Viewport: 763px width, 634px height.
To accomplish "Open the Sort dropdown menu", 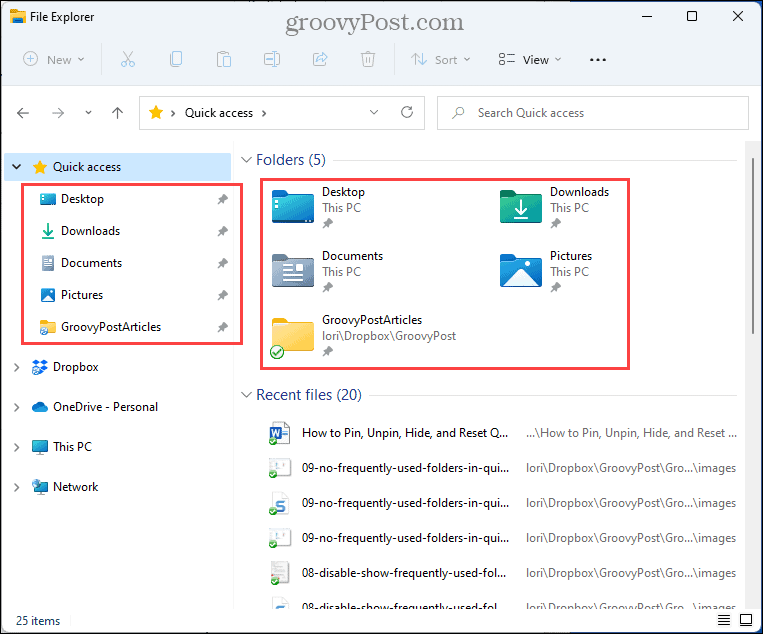I will [441, 59].
